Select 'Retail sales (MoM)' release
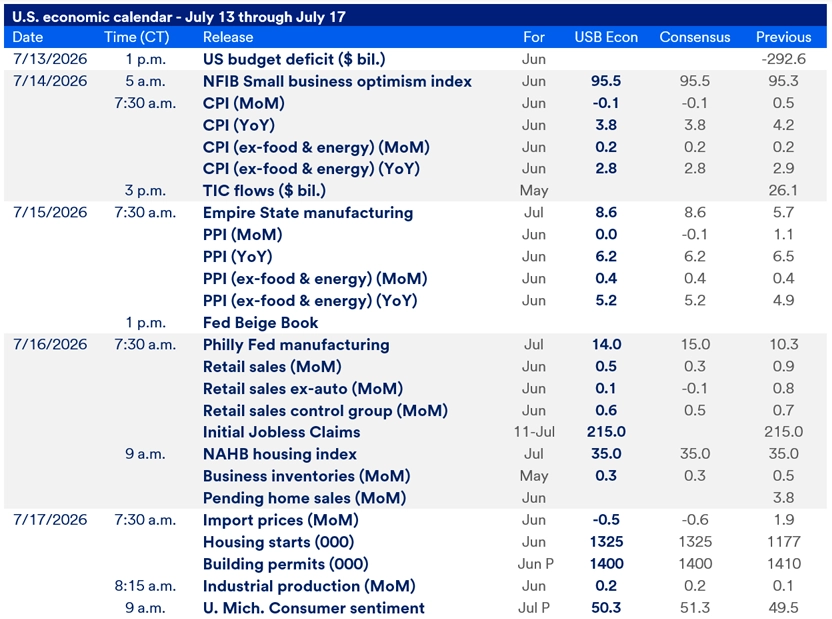 [272, 367]
